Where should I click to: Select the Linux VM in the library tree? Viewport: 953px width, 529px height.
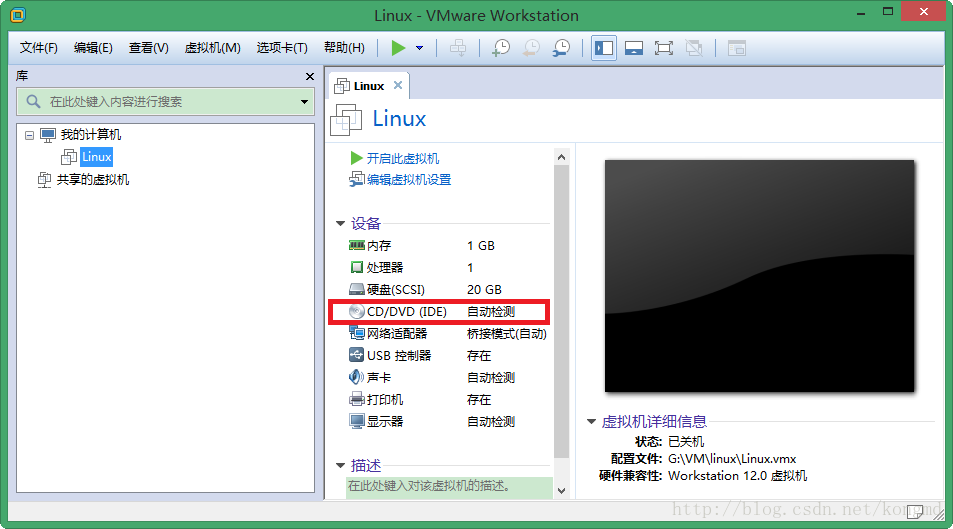(x=97, y=157)
